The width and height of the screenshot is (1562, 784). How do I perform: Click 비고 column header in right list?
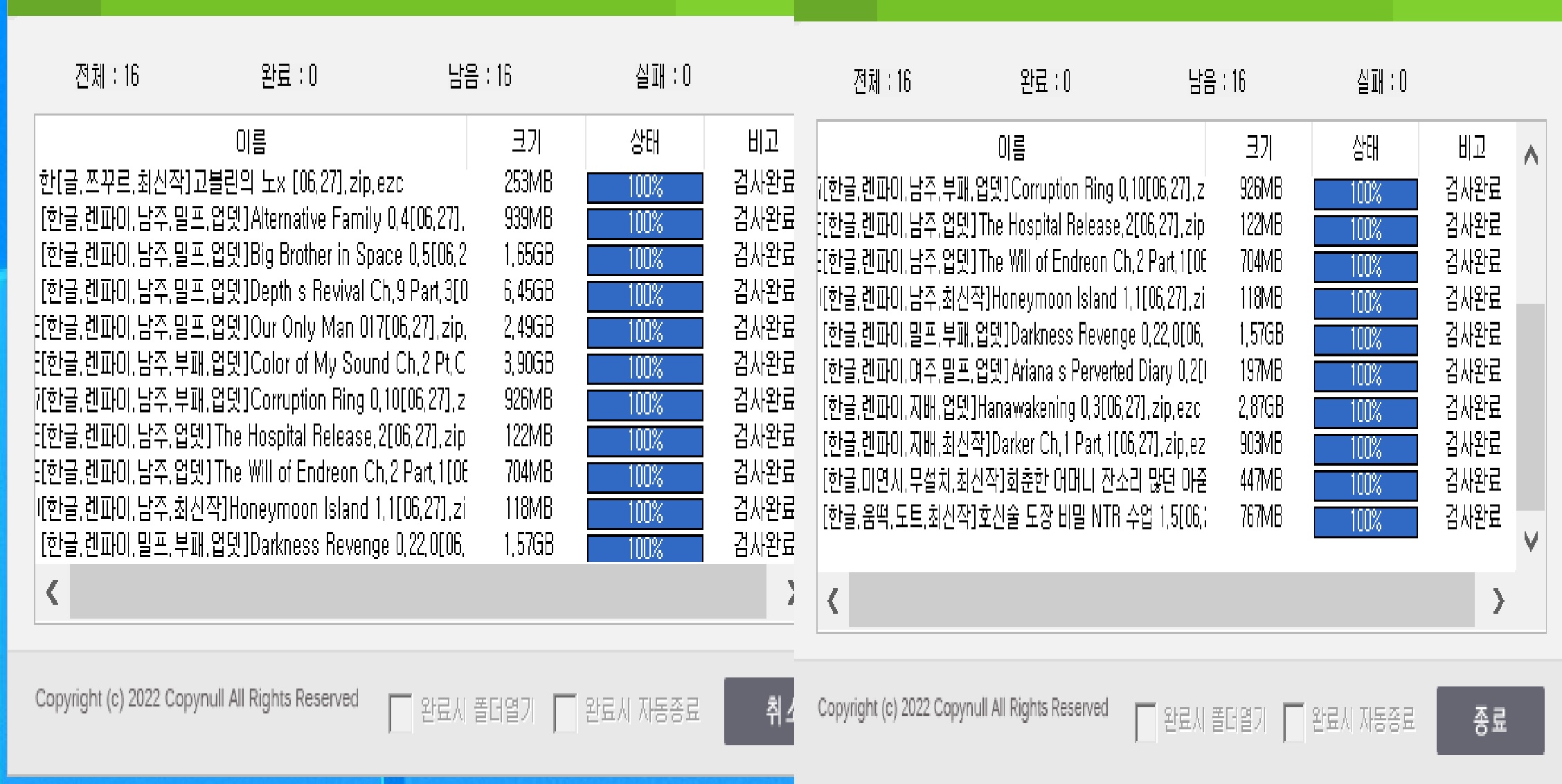1471,147
